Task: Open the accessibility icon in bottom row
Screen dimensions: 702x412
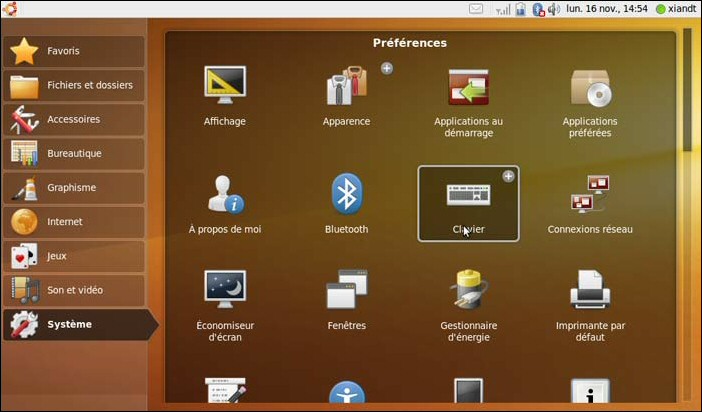Action: click(x=347, y=392)
